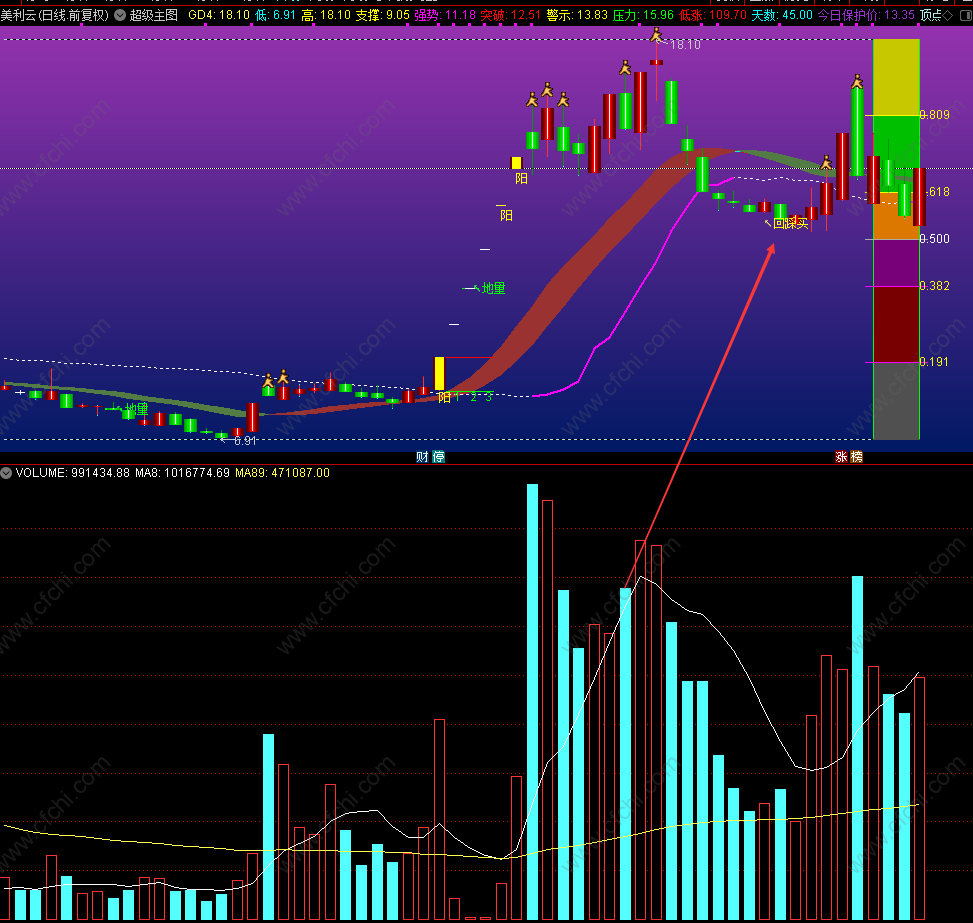973x923 pixels.
Task: Click the 榜 info marker icon
Action: click(x=857, y=457)
